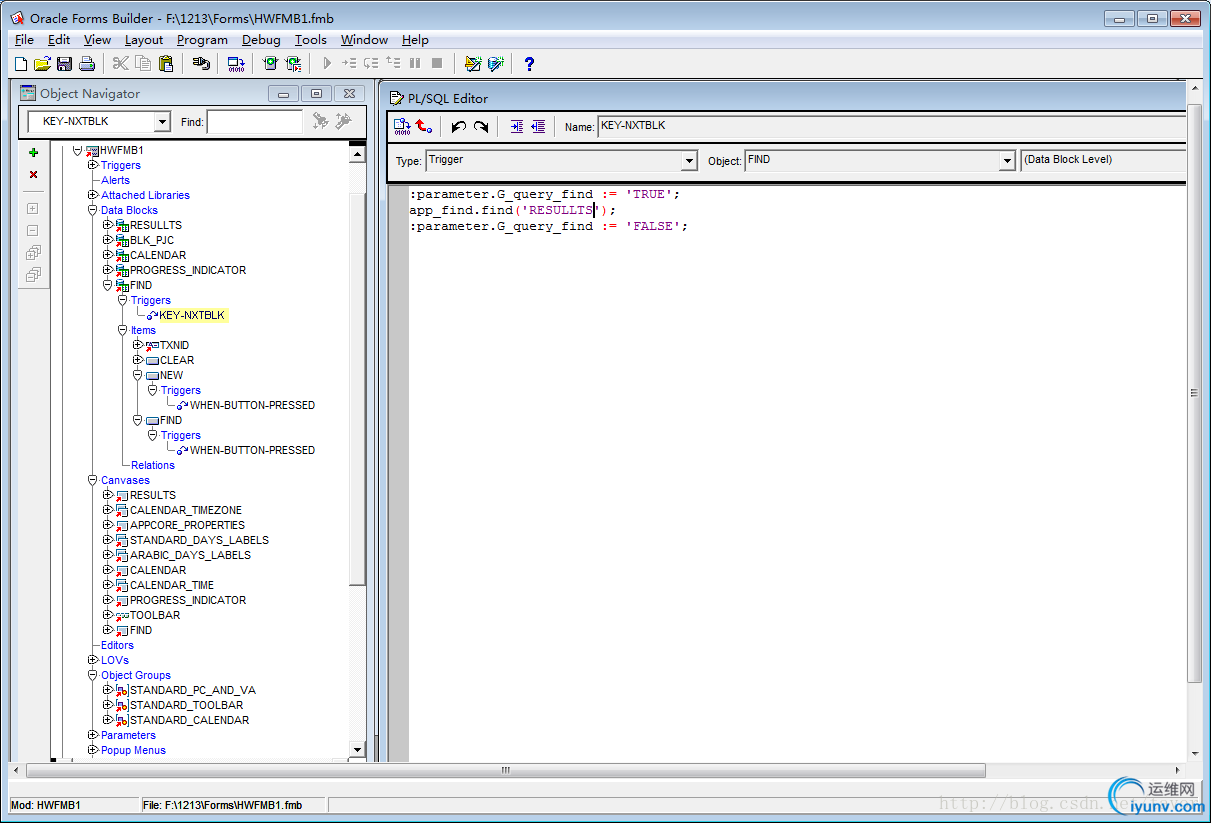Select the LOVs node in navigator
1211x823 pixels.
tap(114, 660)
